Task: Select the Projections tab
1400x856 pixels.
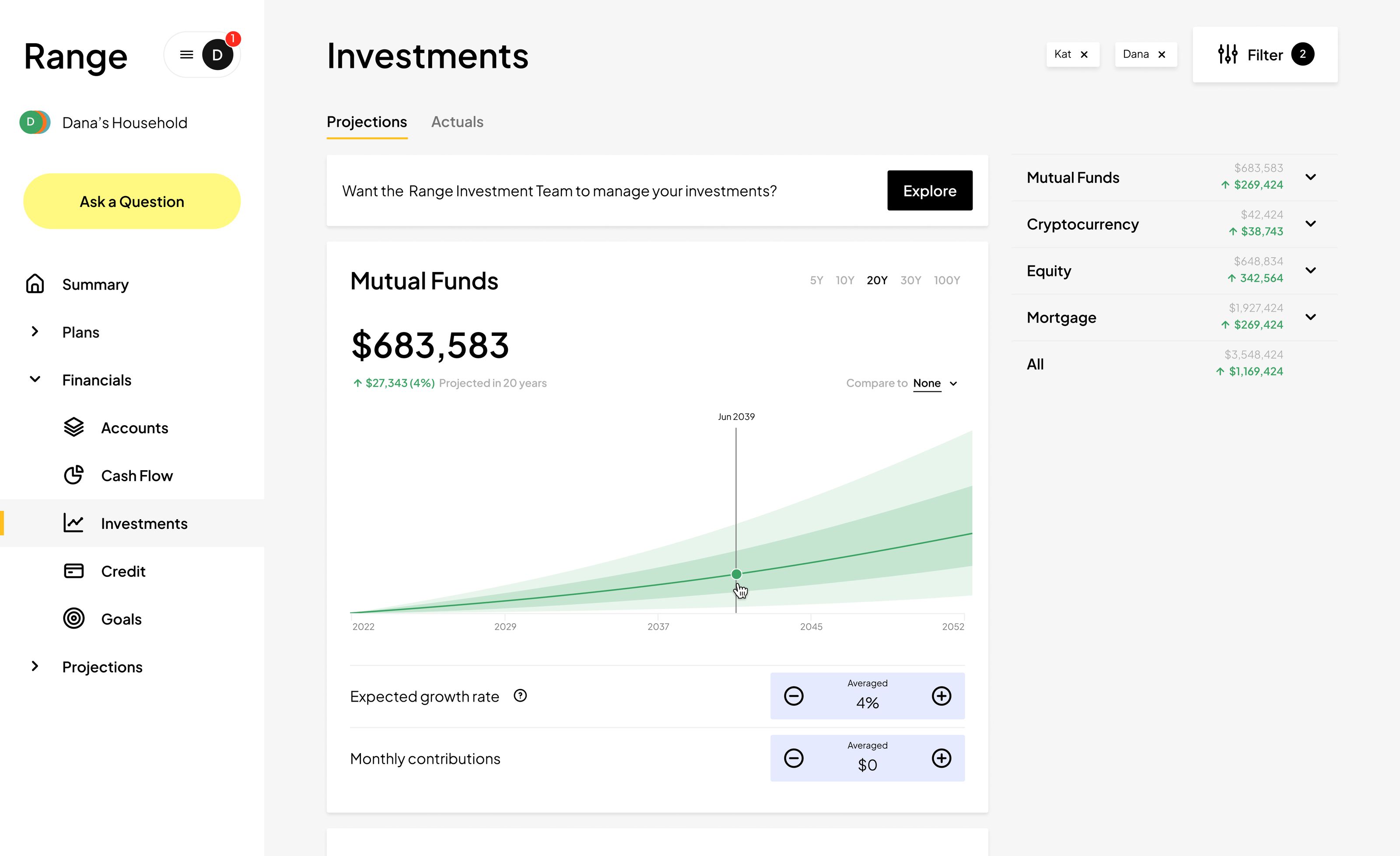Action: click(367, 122)
